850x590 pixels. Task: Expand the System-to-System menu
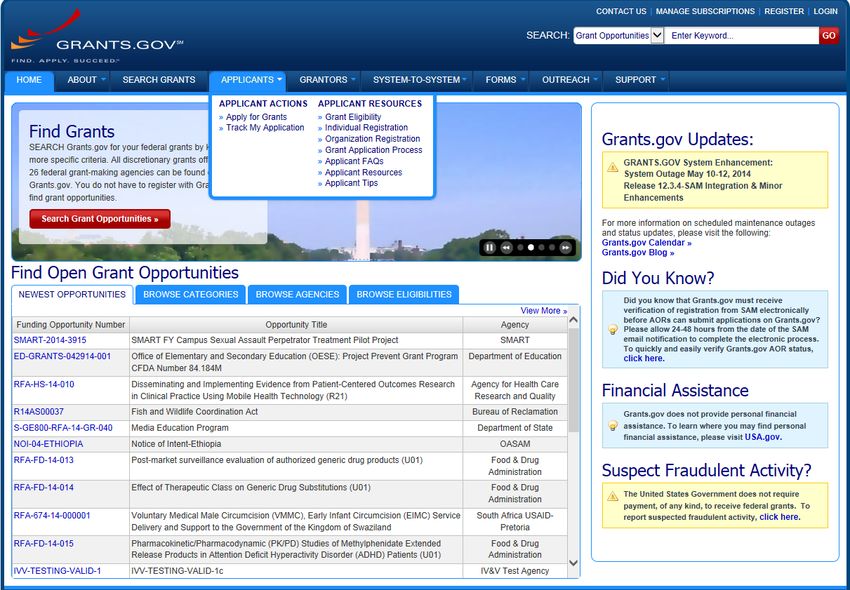[x=418, y=80]
